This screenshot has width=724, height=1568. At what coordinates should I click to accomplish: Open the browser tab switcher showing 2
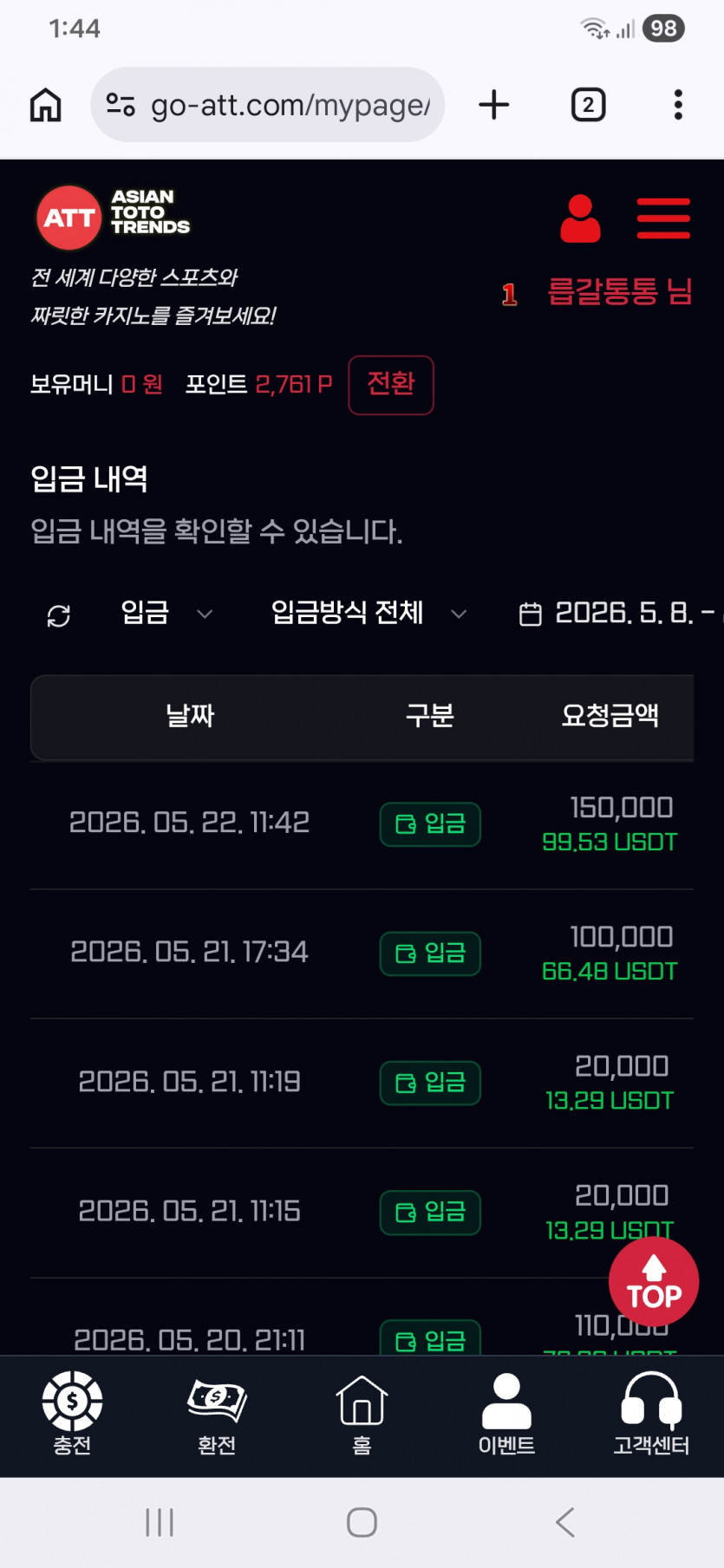pos(588,105)
